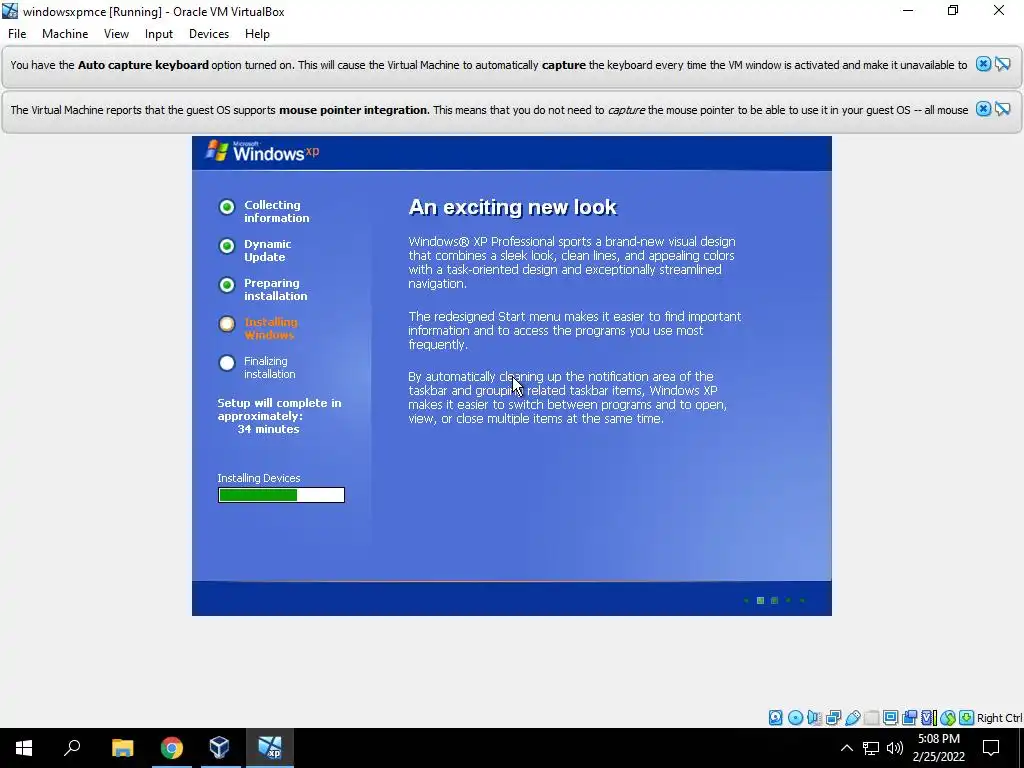Click the network icon in system tray
Viewport: 1024px width, 768px height.
tap(871, 748)
